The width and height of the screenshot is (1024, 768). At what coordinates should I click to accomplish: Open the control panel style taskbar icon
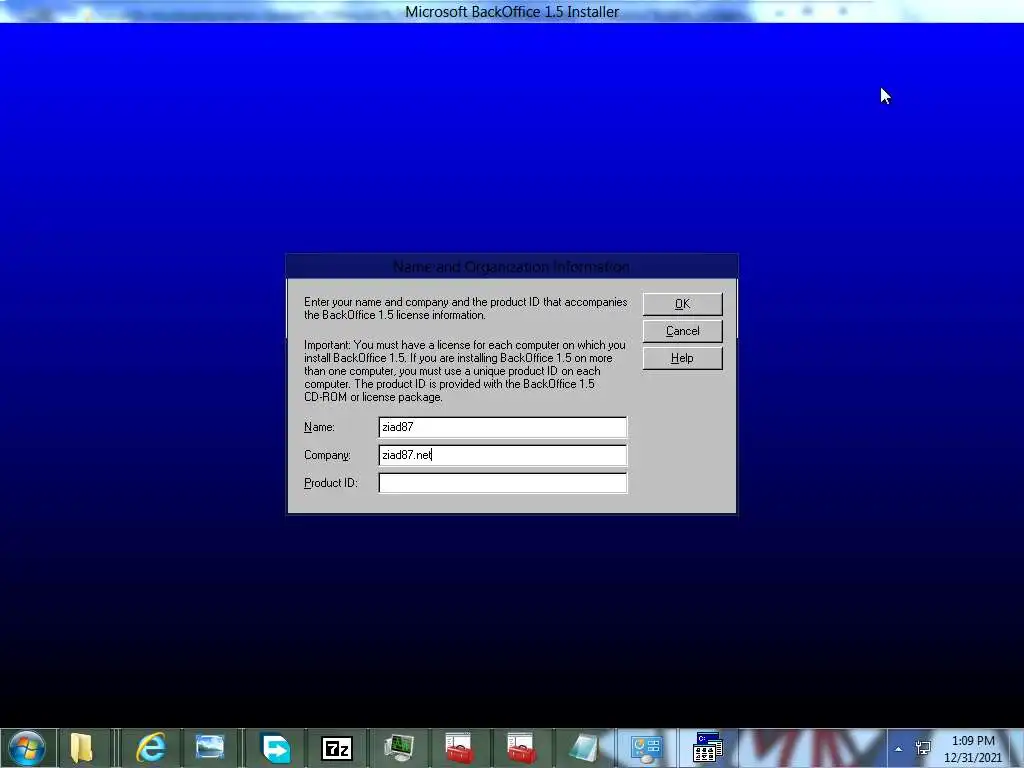(x=646, y=748)
